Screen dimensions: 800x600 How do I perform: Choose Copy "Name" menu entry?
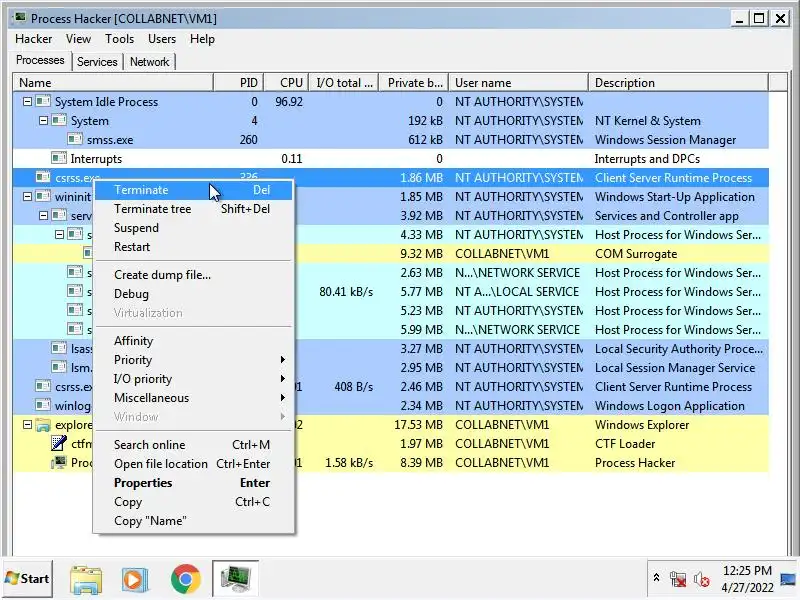(193, 521)
